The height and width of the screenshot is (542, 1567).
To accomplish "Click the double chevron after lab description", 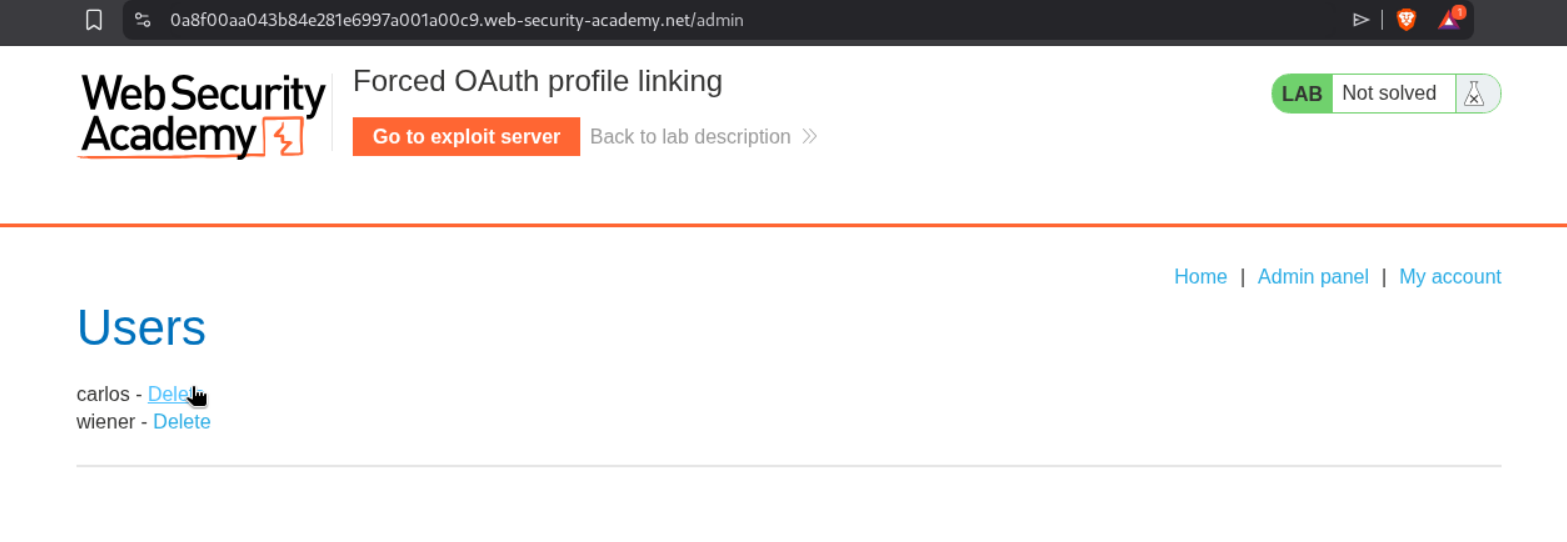I will tap(810, 137).
